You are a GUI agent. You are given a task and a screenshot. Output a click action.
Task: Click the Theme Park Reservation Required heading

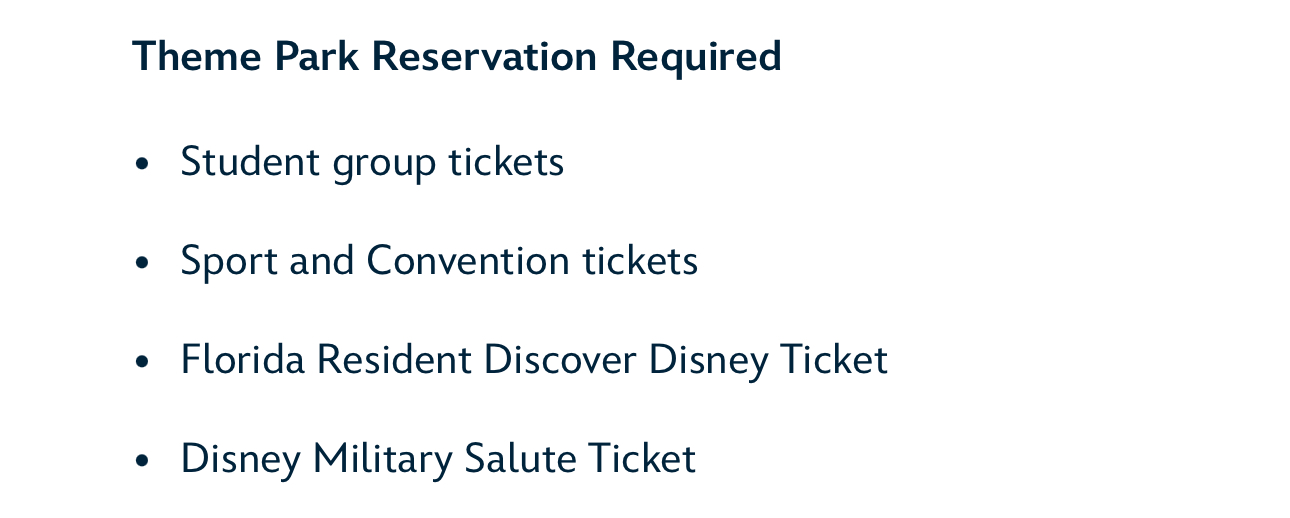coord(457,56)
